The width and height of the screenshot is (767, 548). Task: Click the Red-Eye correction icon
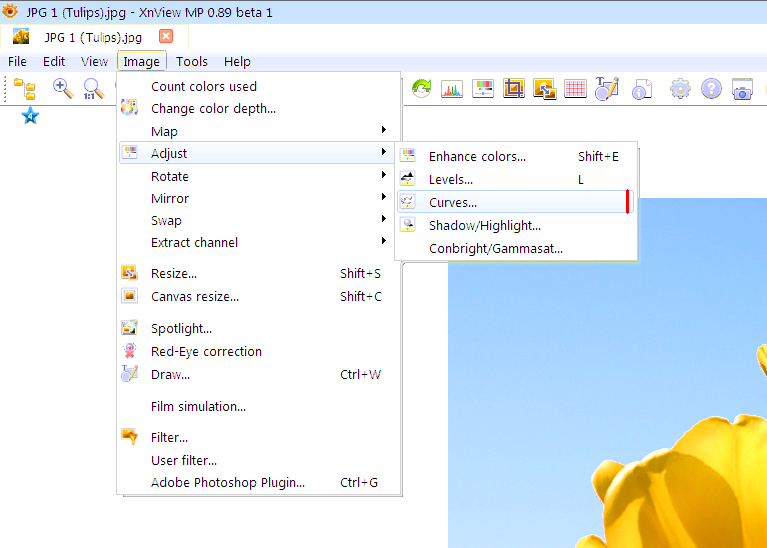pyautogui.click(x=130, y=351)
